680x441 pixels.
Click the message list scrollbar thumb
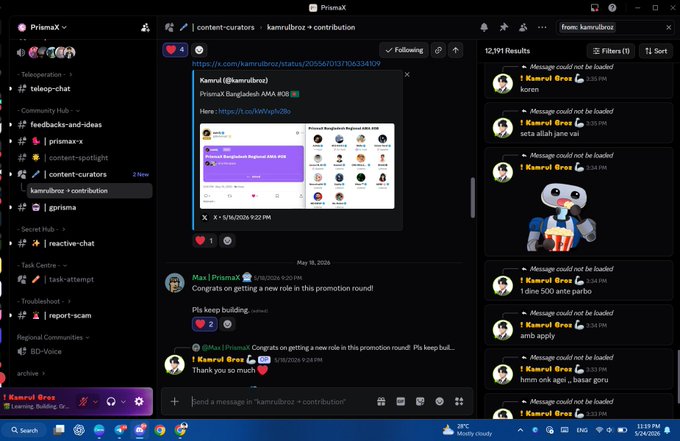[472, 197]
